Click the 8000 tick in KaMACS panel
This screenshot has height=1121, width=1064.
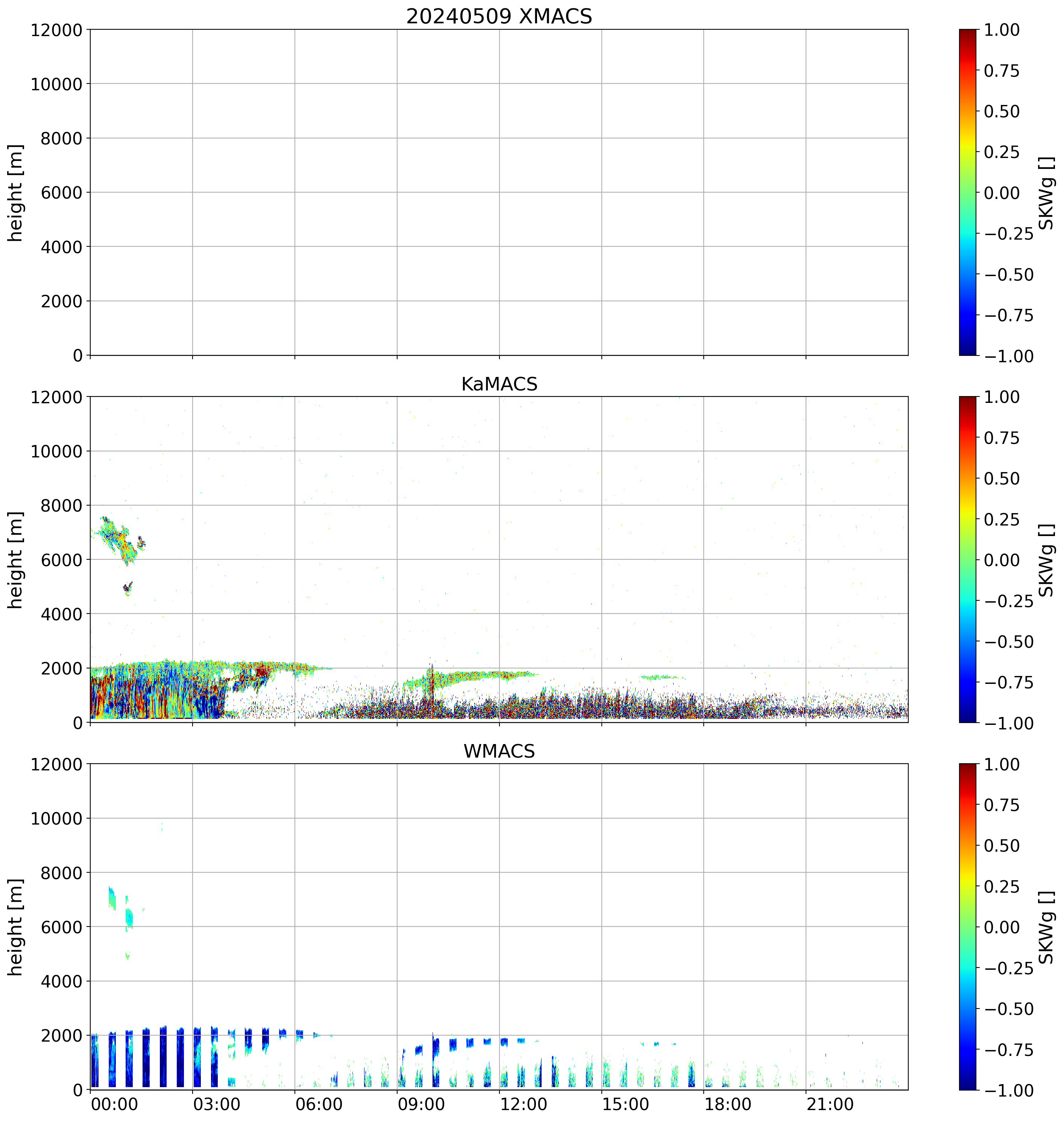[x=62, y=506]
